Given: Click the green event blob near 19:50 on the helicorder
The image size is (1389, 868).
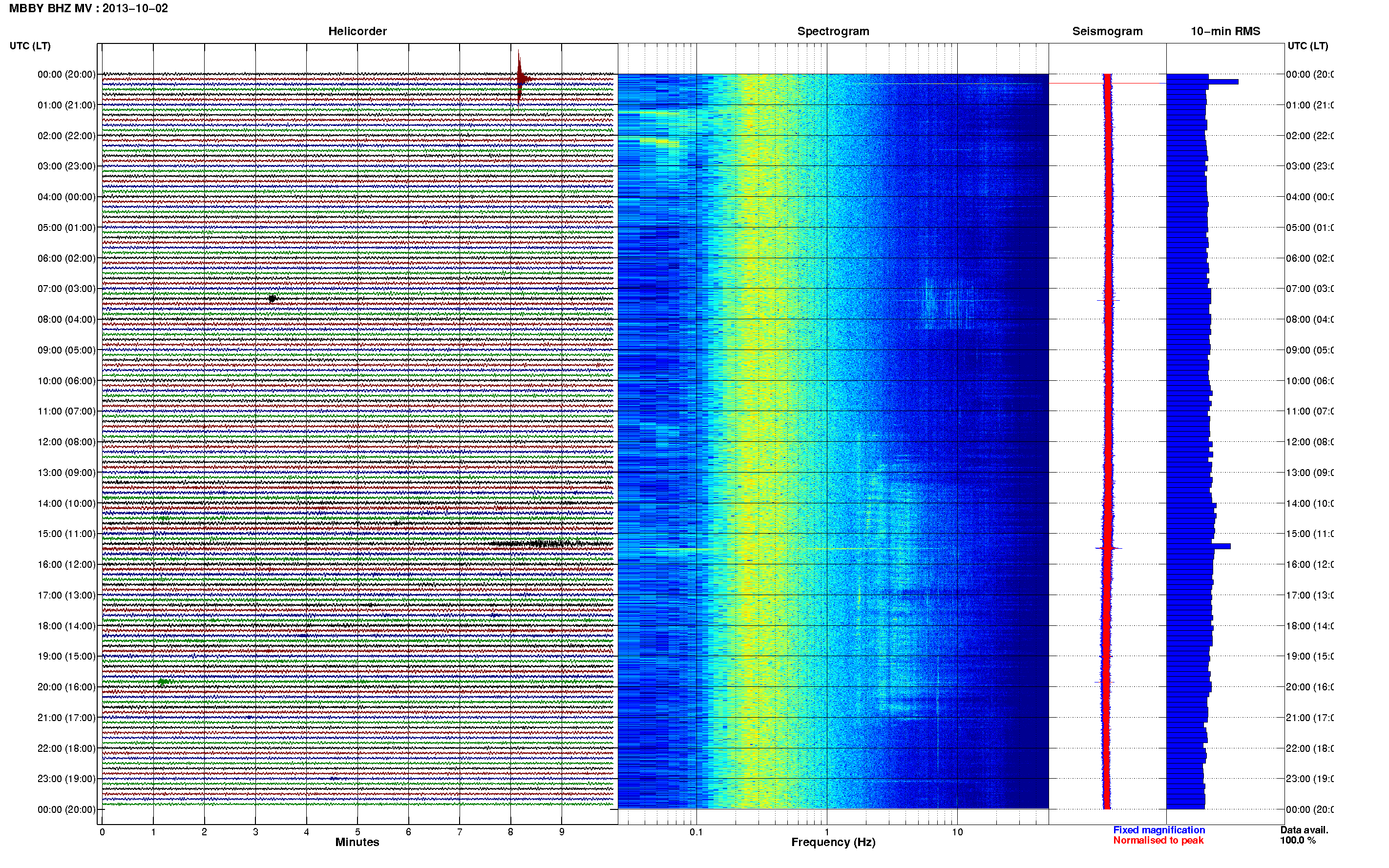Looking at the screenshot, I should pos(164,682).
